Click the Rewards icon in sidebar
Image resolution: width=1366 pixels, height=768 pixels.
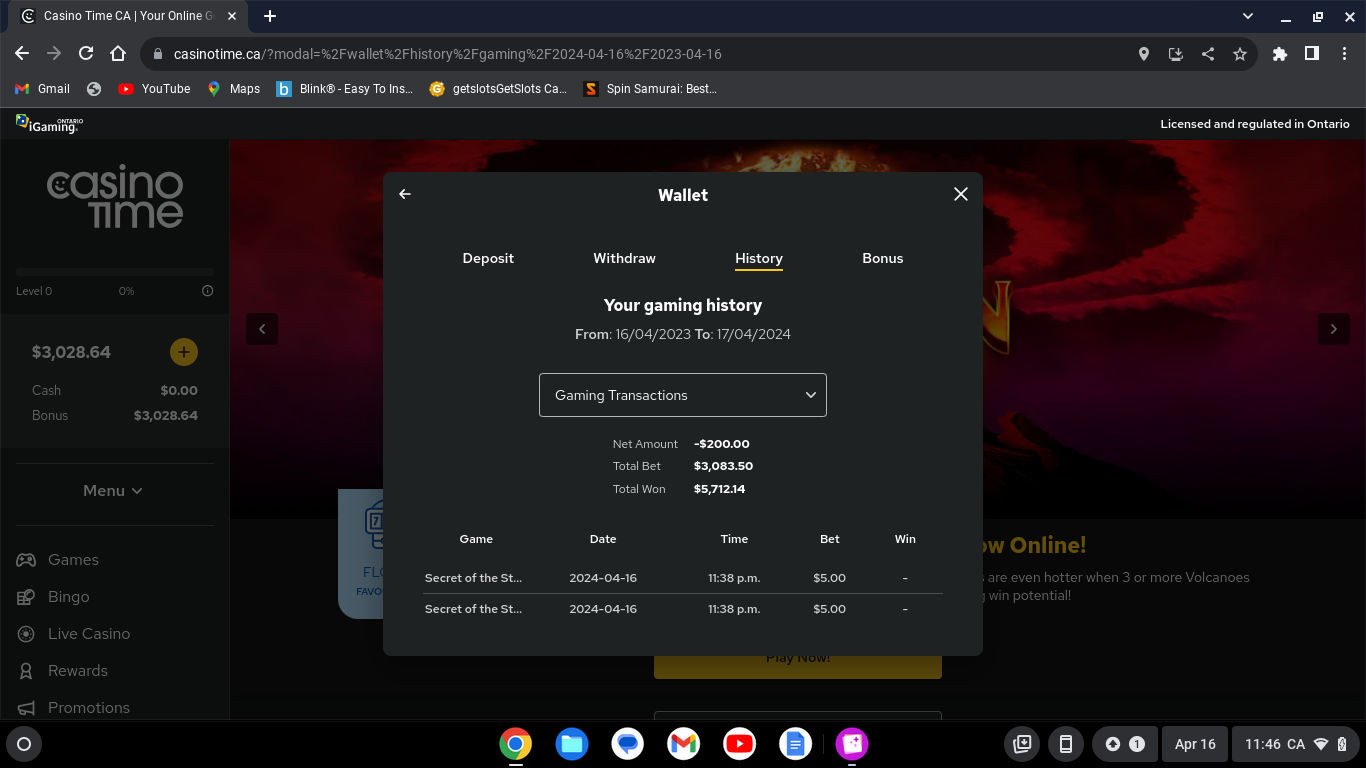(26, 671)
